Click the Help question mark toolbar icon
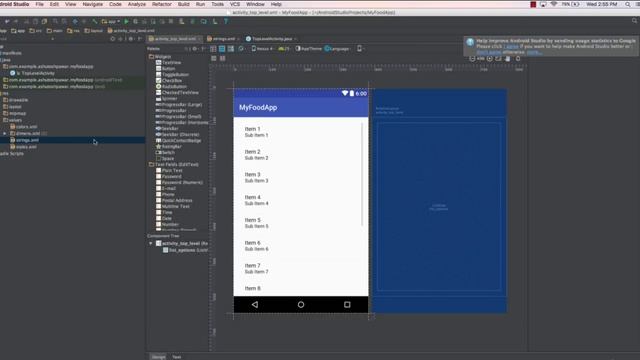Image resolution: width=640 pixels, height=360 pixels. click(226, 21)
